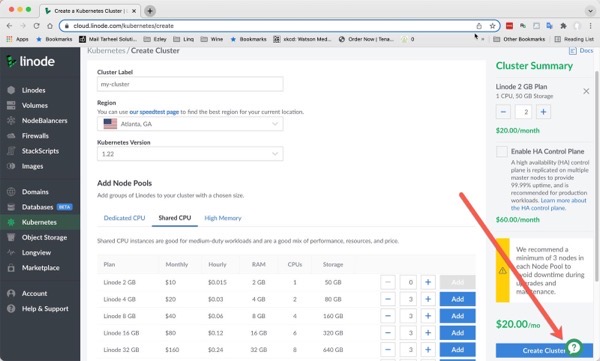Viewport: 600px width, 361px height.
Task: Increase Linode 2 GB node count
Action: point(428,282)
